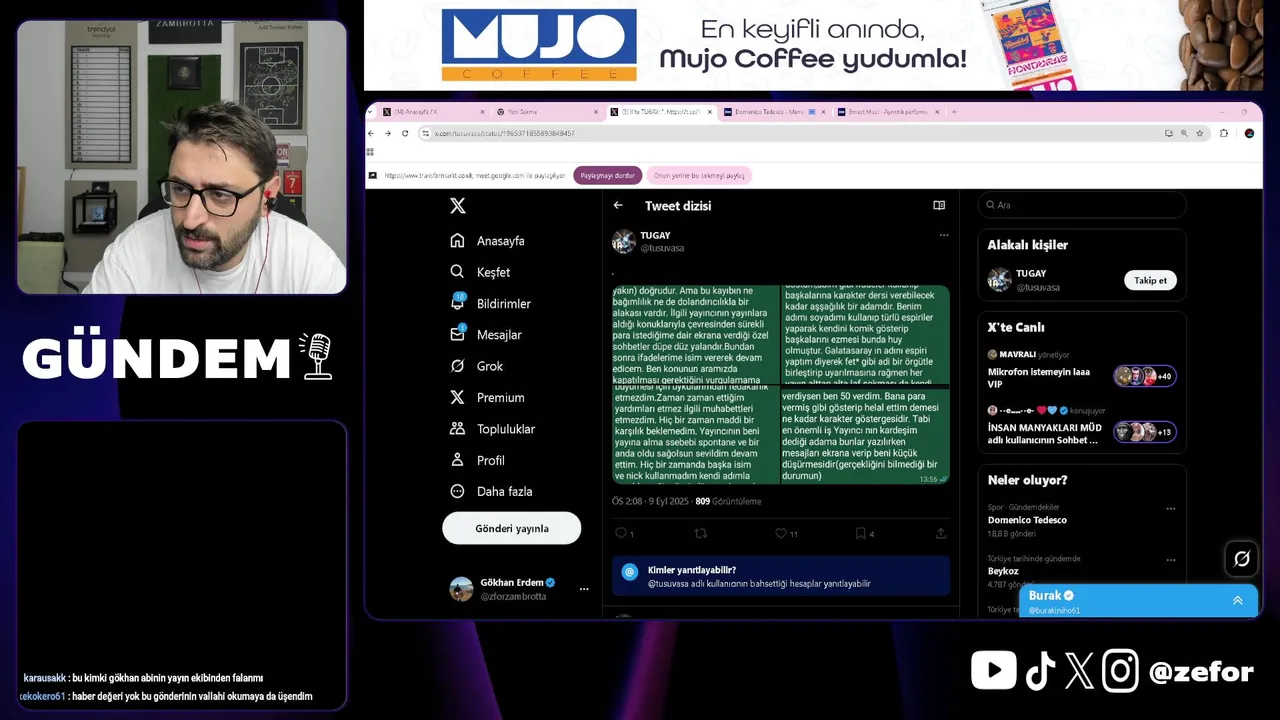Viewport: 1280px width, 720px height.
Task: Click the Kimler yanıtlayabilir? notice
Action: (781, 576)
